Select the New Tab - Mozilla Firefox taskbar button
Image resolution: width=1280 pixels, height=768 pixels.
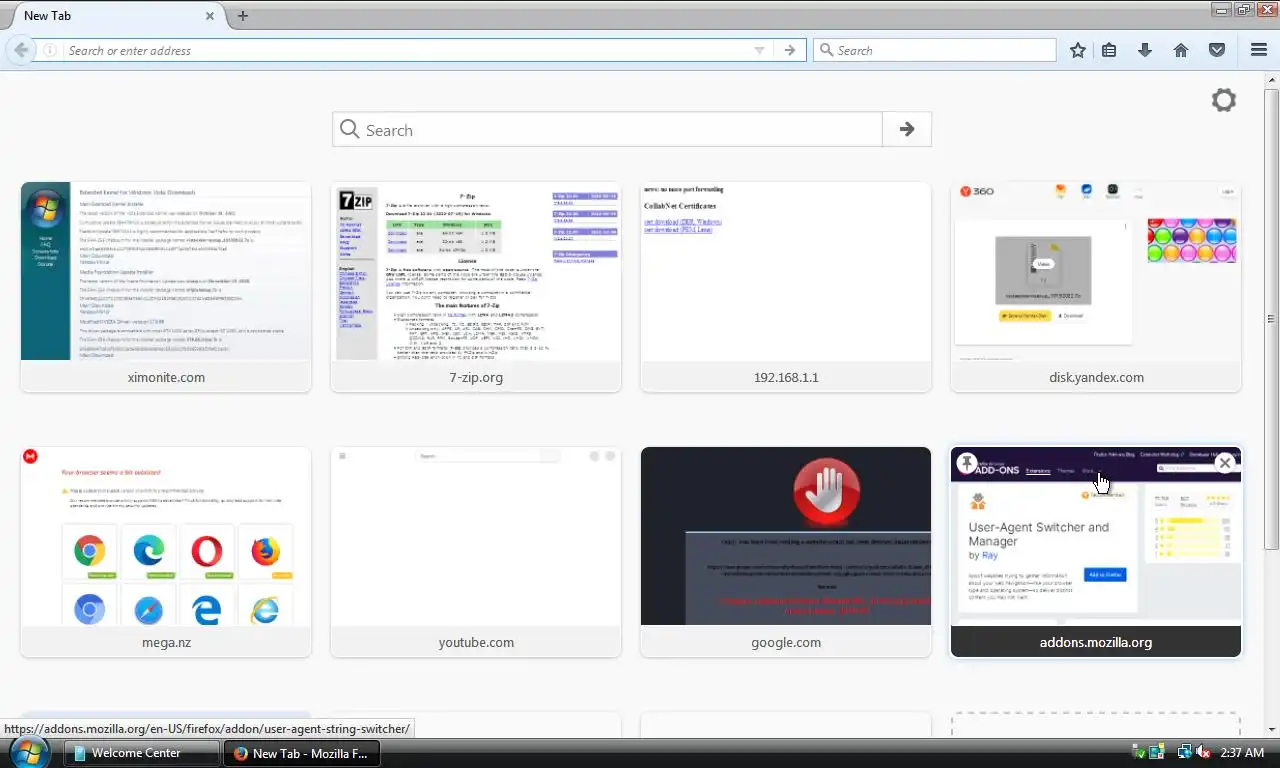(x=302, y=753)
